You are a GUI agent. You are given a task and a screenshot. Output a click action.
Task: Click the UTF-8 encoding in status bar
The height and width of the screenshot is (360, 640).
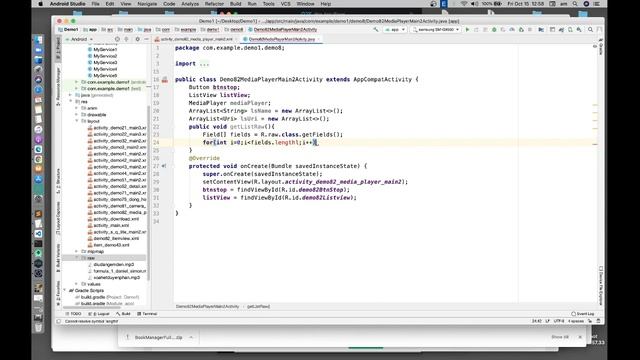coord(559,321)
